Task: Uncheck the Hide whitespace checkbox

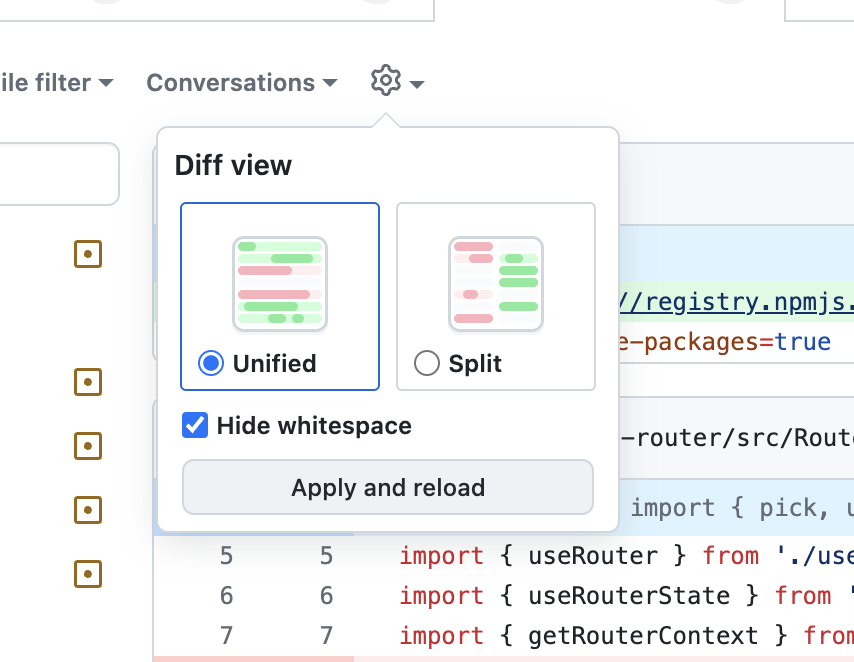Action: point(195,426)
